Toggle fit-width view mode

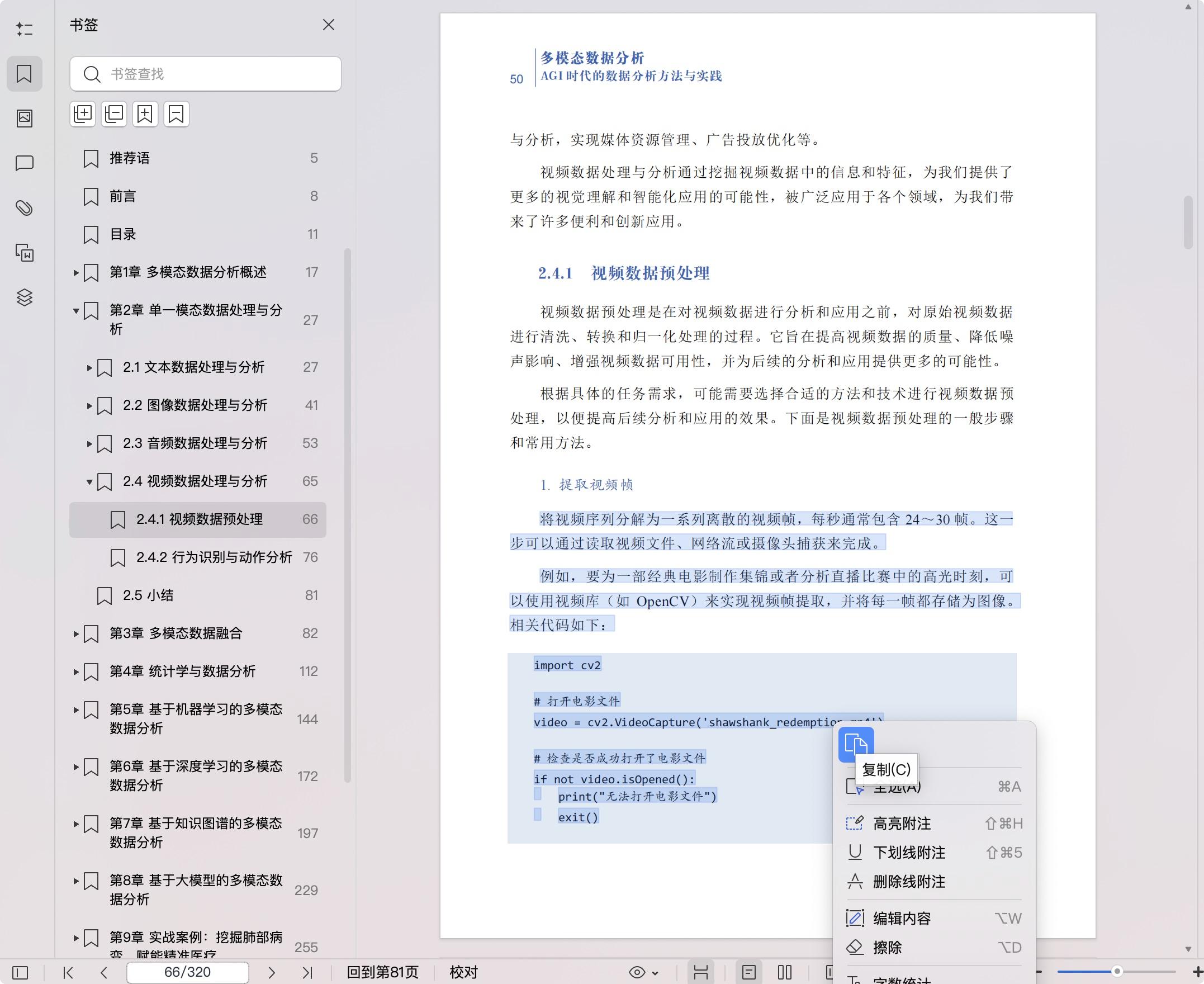click(x=701, y=973)
